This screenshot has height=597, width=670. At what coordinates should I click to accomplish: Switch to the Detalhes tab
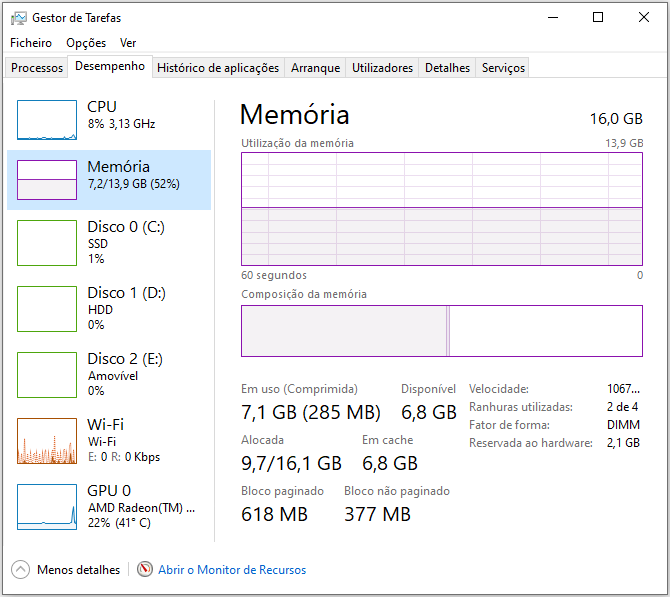coord(447,68)
